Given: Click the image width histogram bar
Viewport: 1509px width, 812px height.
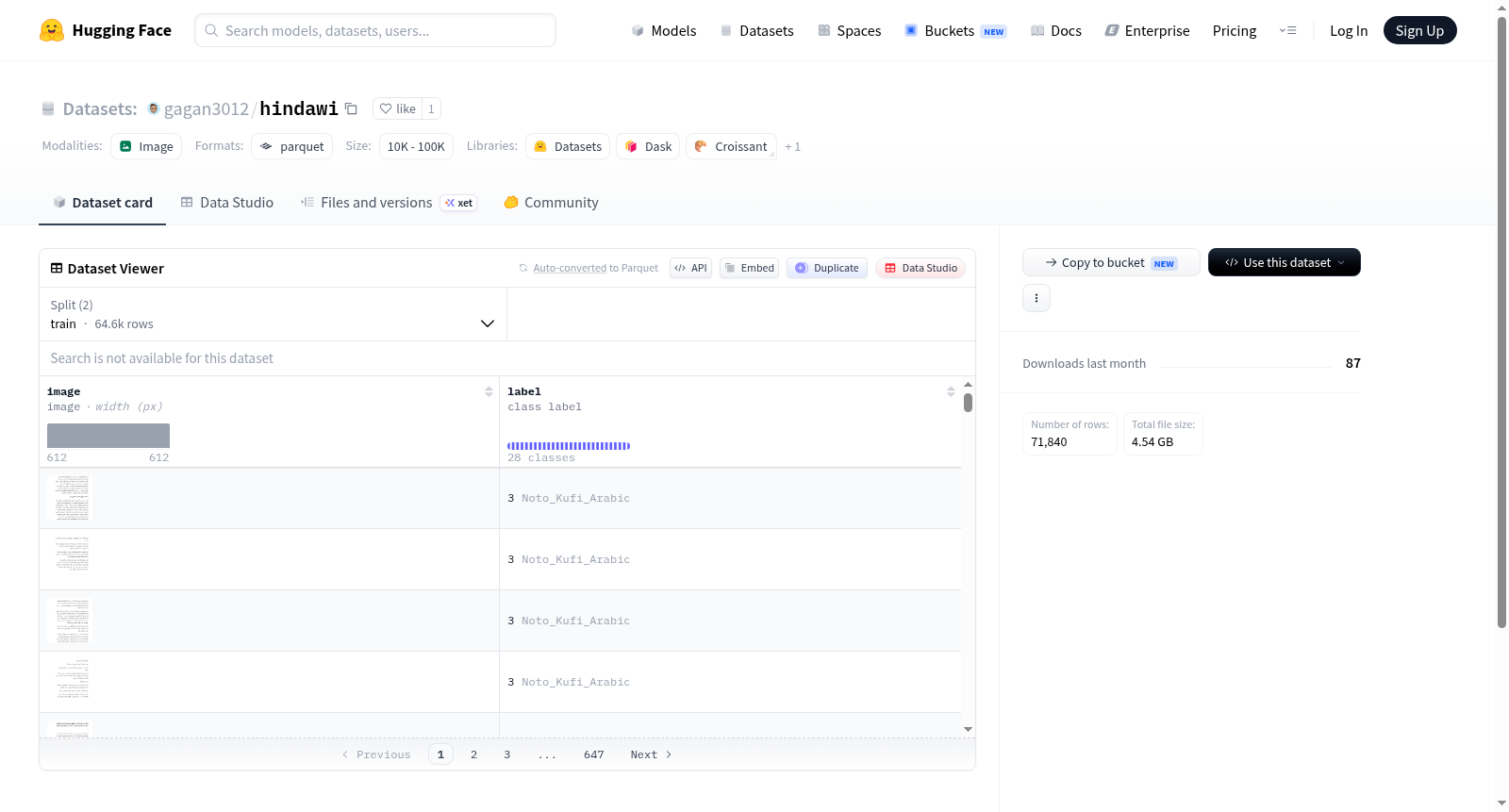Looking at the screenshot, I should [x=108, y=436].
